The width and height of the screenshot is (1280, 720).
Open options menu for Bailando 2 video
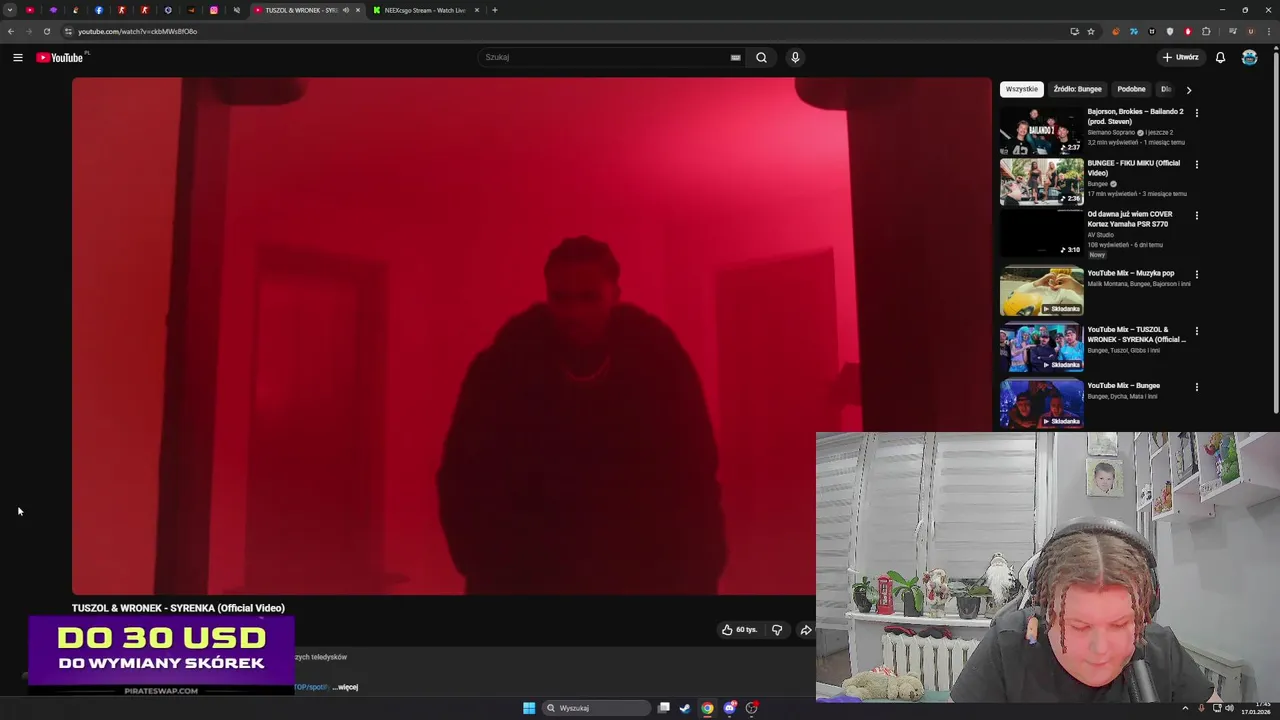point(1196,113)
